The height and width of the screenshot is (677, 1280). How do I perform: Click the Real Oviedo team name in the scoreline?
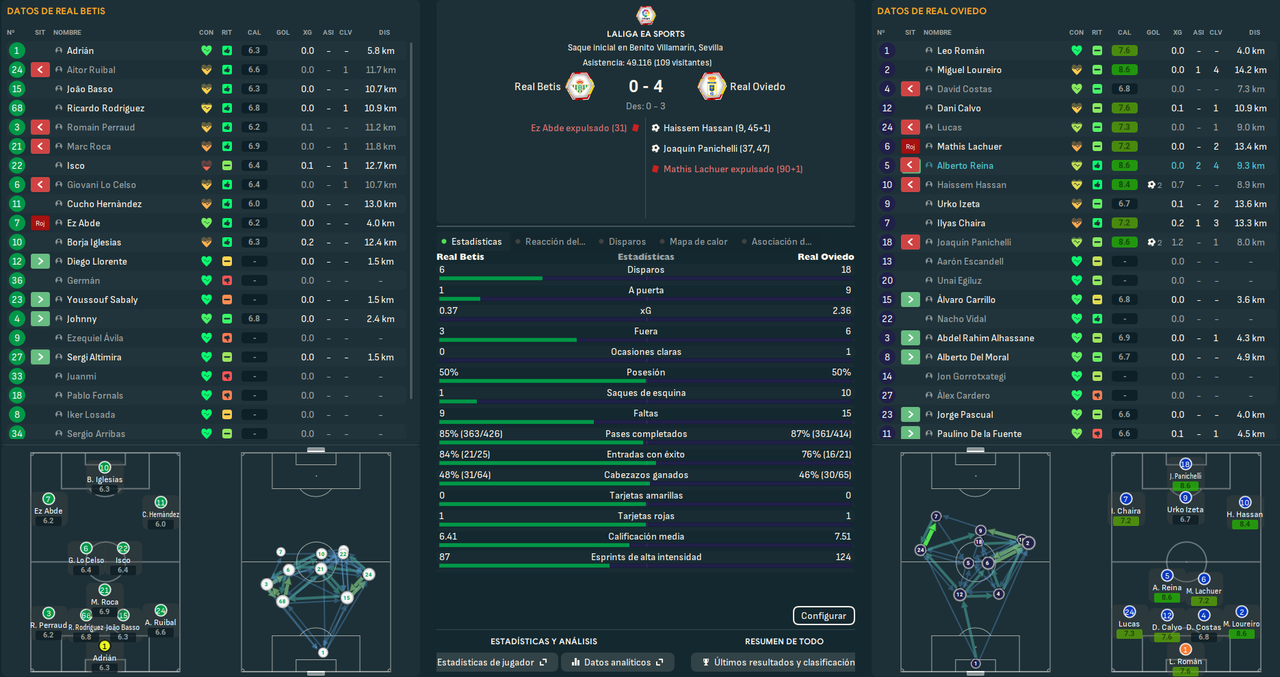758,87
